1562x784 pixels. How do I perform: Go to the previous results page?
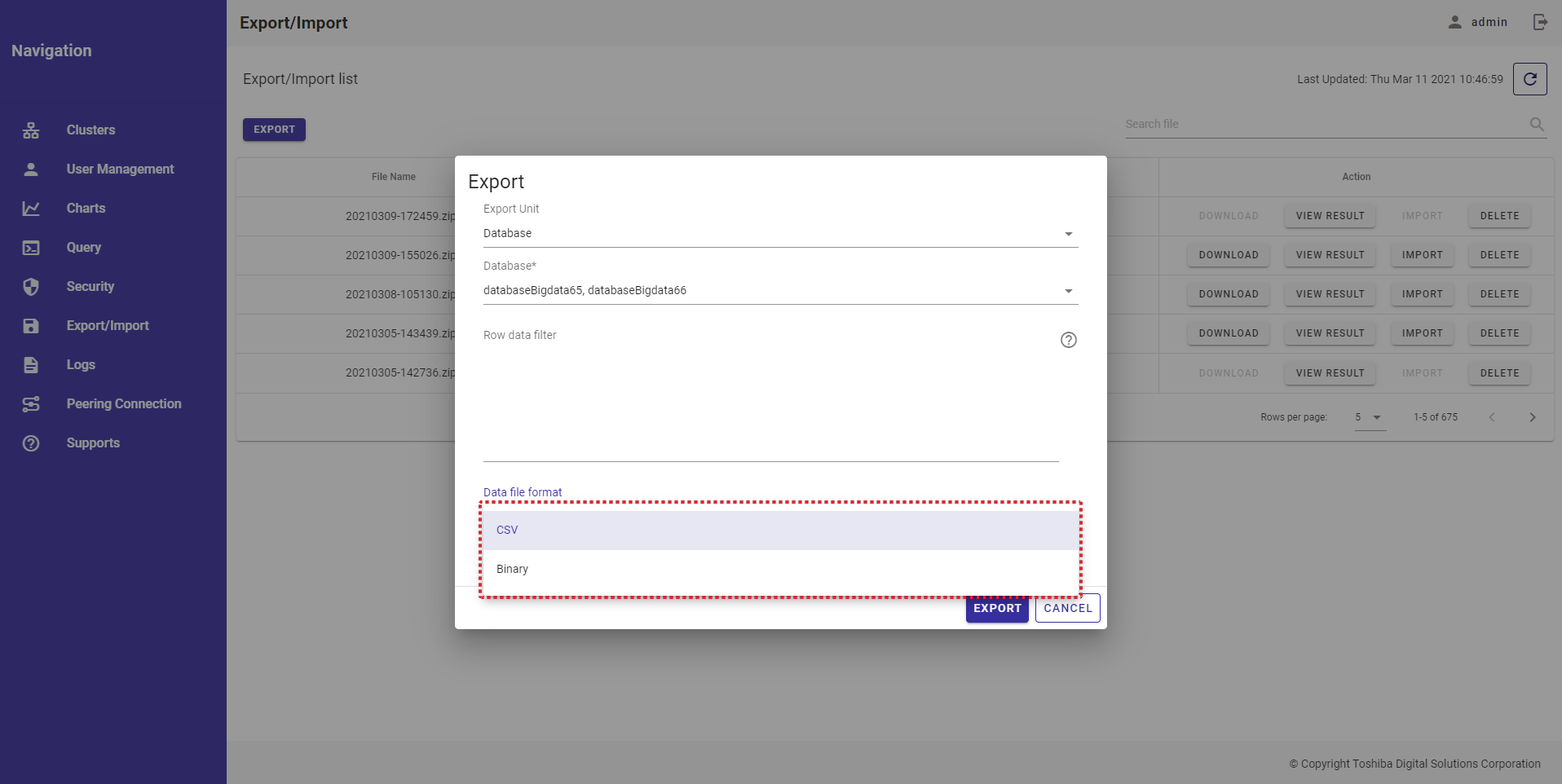point(1492,417)
